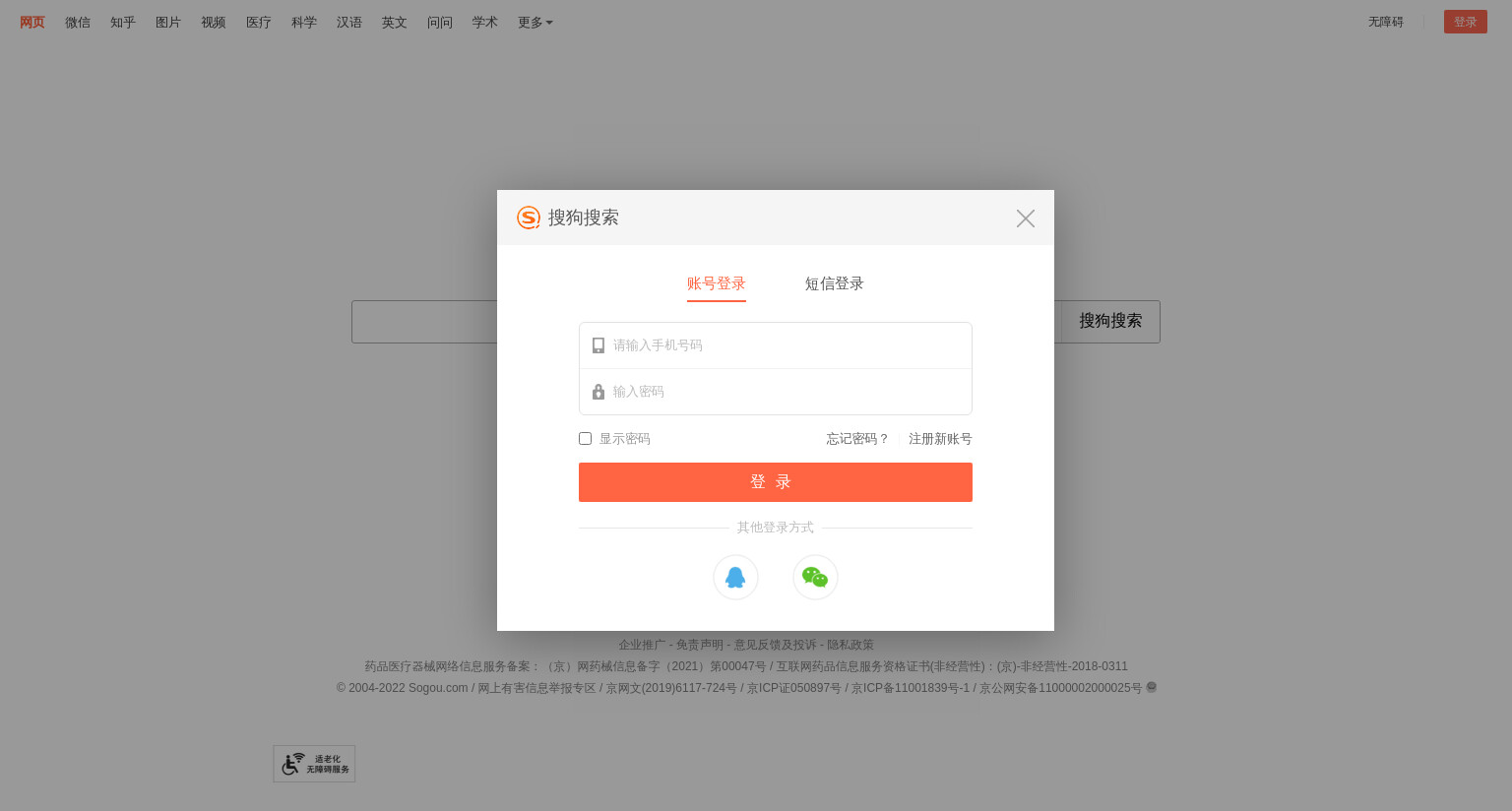The image size is (1512, 811).
Task: Enable the 显示密码 checkbox
Action: click(x=586, y=439)
